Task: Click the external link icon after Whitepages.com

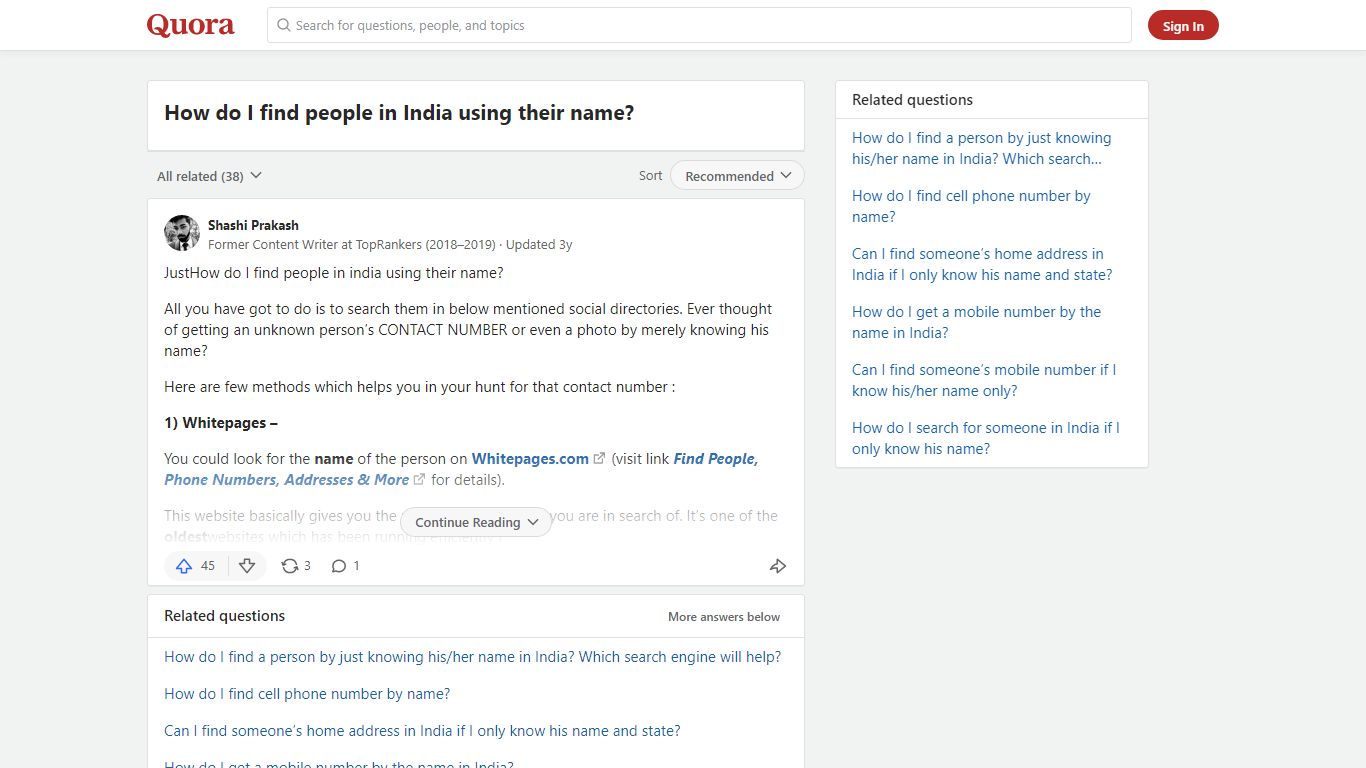Action: [x=599, y=459]
